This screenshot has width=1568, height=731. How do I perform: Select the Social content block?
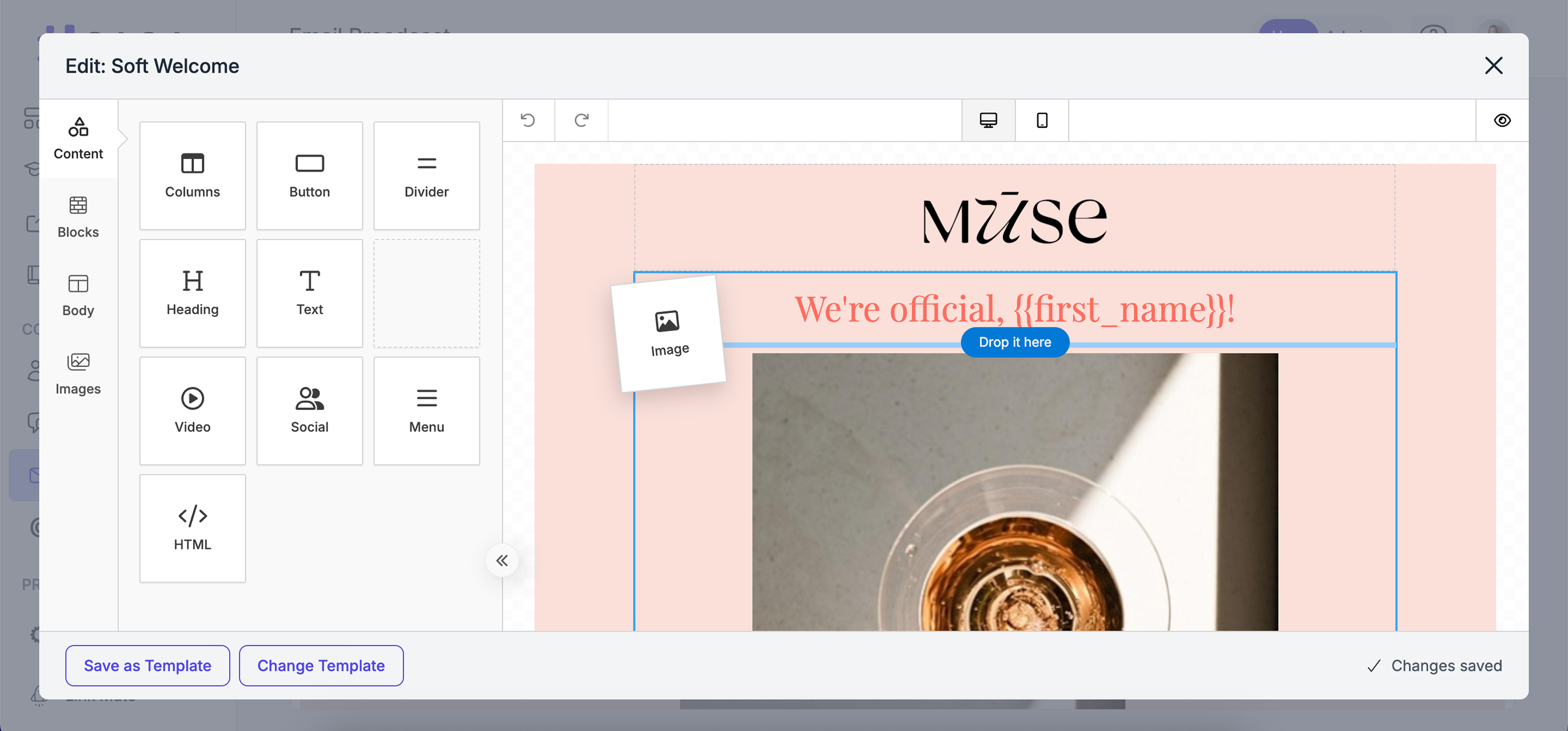tap(309, 411)
